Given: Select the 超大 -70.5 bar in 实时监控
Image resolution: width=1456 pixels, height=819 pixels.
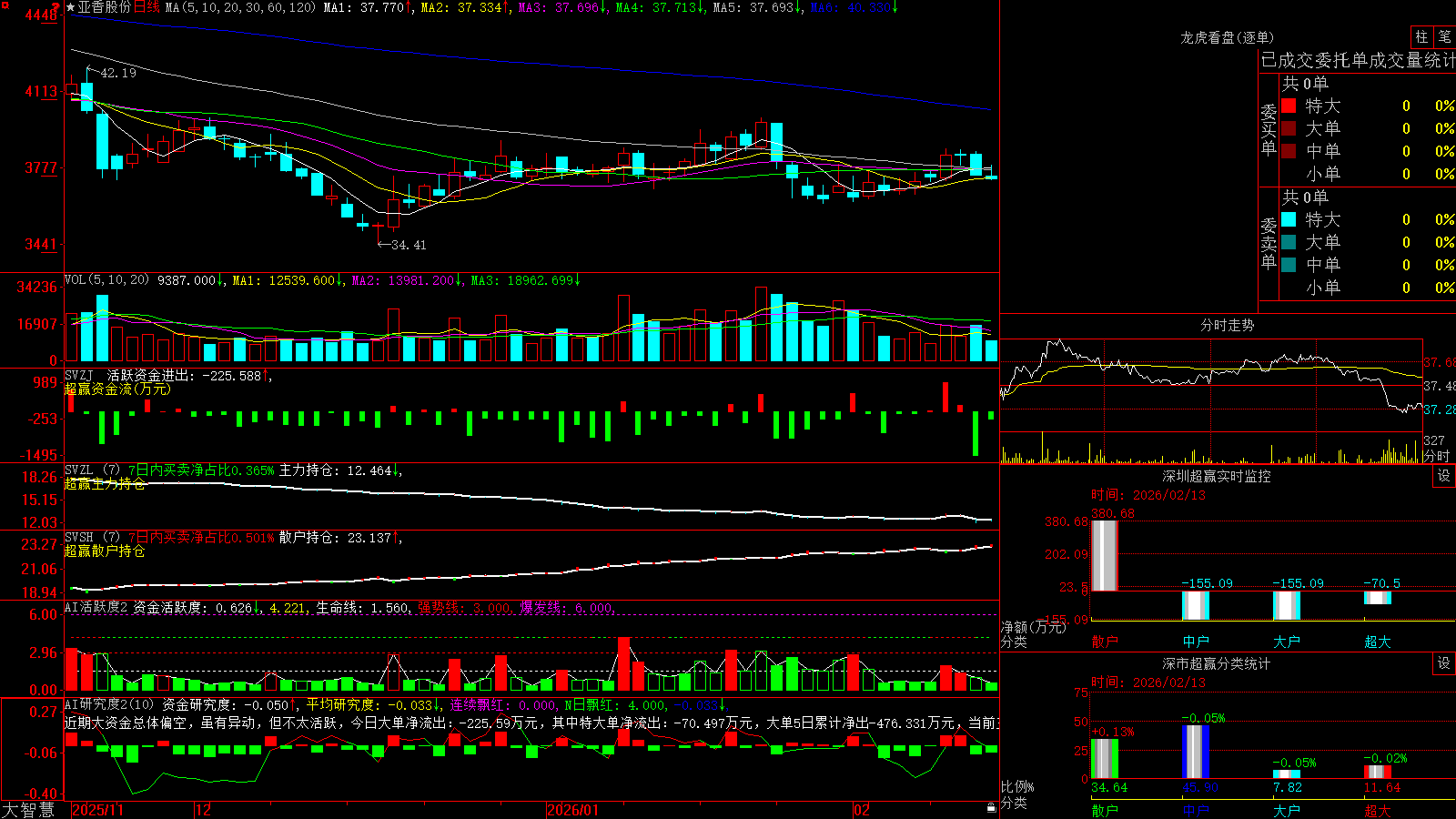Looking at the screenshot, I should click(x=1378, y=598).
